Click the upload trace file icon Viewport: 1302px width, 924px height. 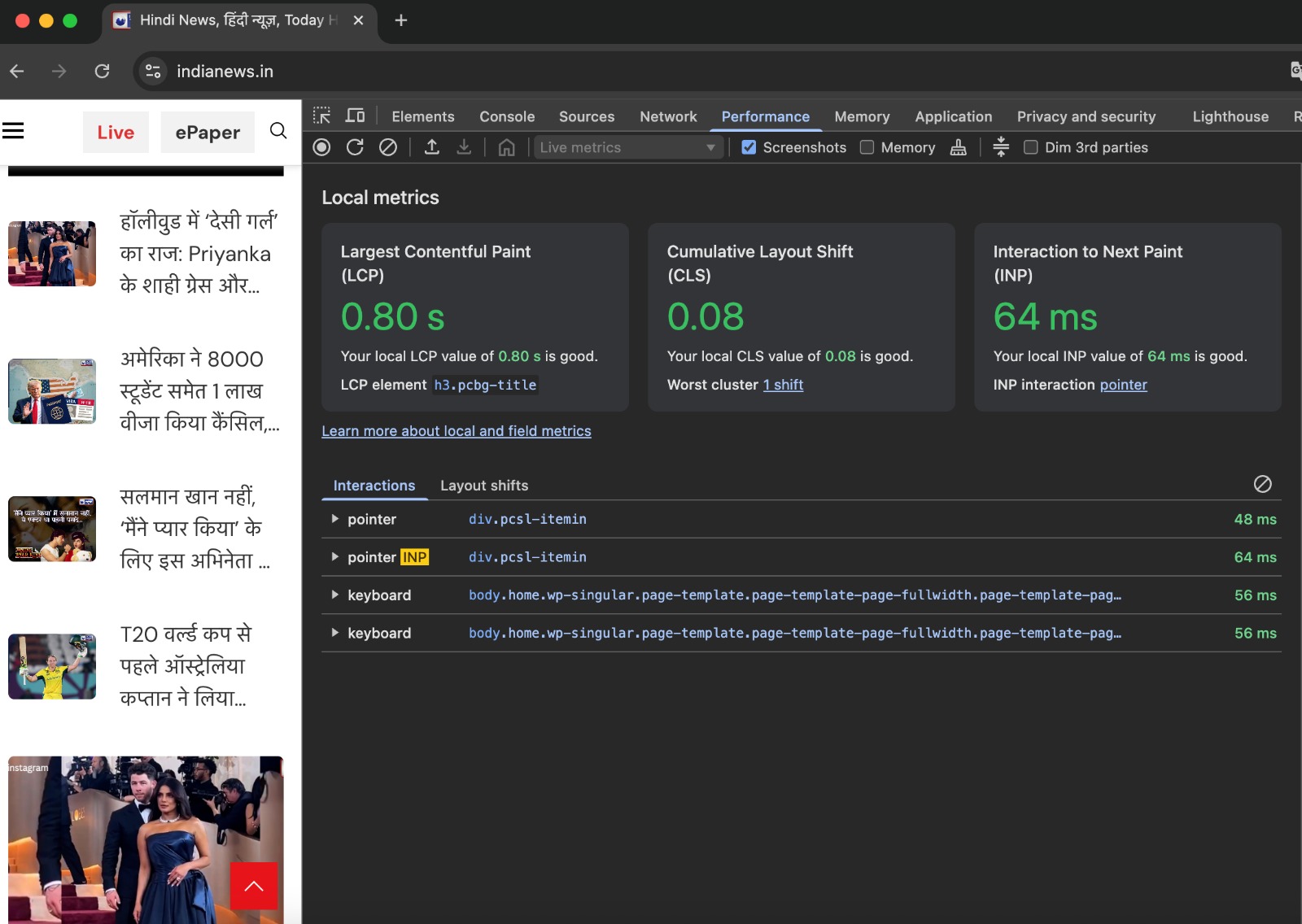point(432,147)
